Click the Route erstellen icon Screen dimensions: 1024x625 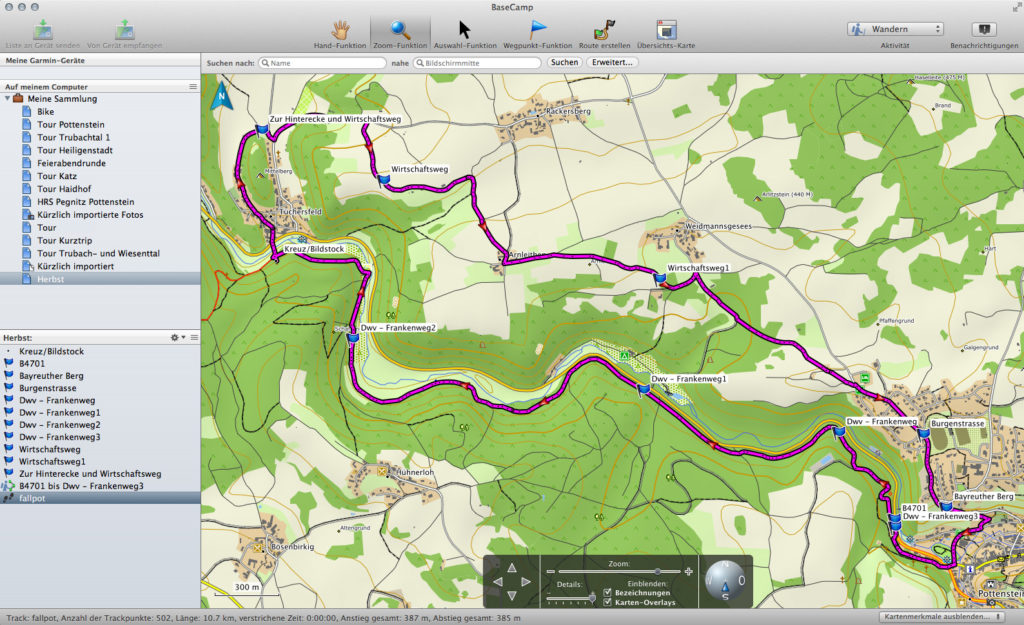[603, 29]
